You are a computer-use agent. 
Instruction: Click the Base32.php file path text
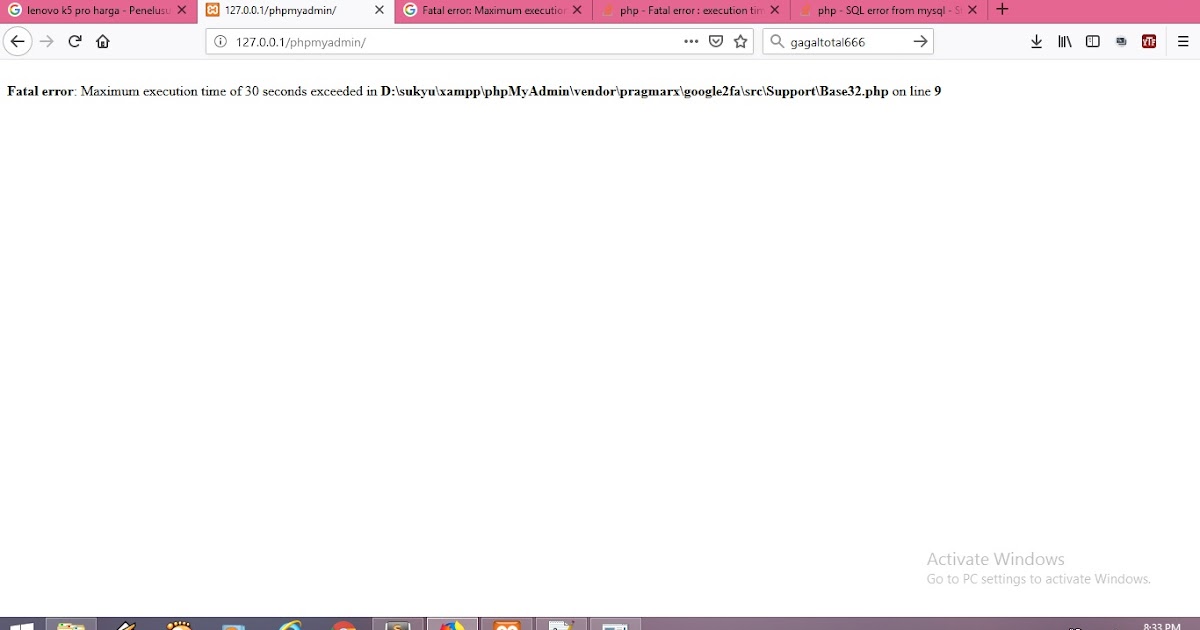pyautogui.click(x=634, y=91)
